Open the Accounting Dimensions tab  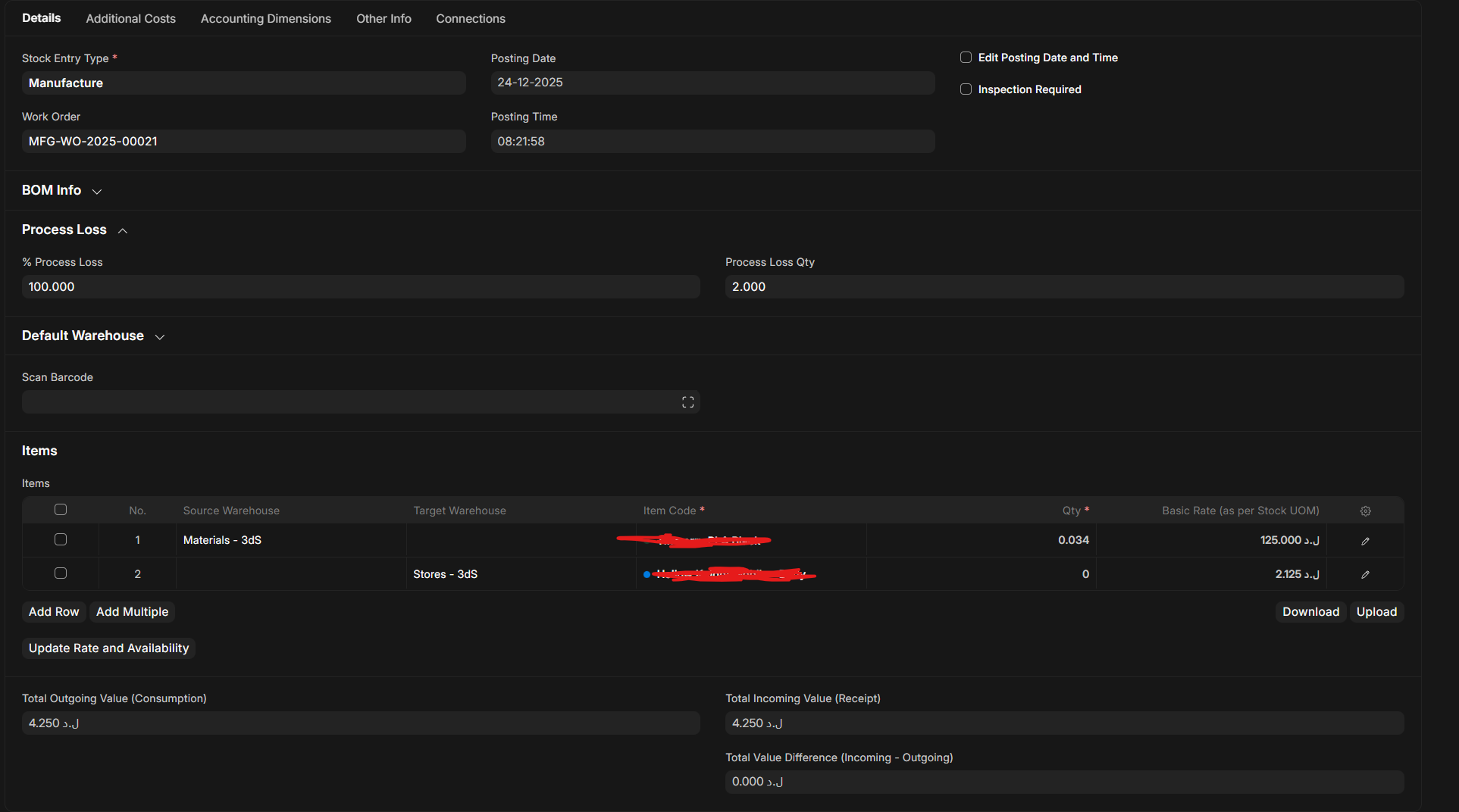[265, 19]
